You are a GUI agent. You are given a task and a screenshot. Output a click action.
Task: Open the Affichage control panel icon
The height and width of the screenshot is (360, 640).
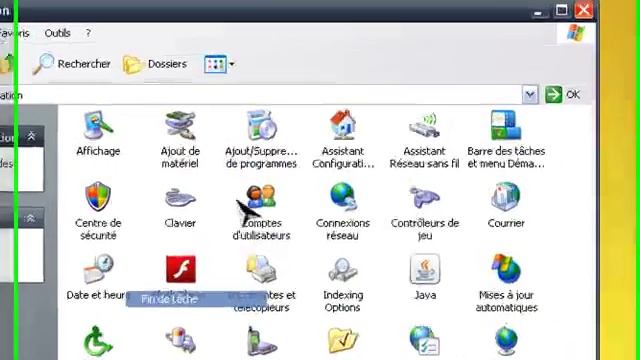click(98, 126)
